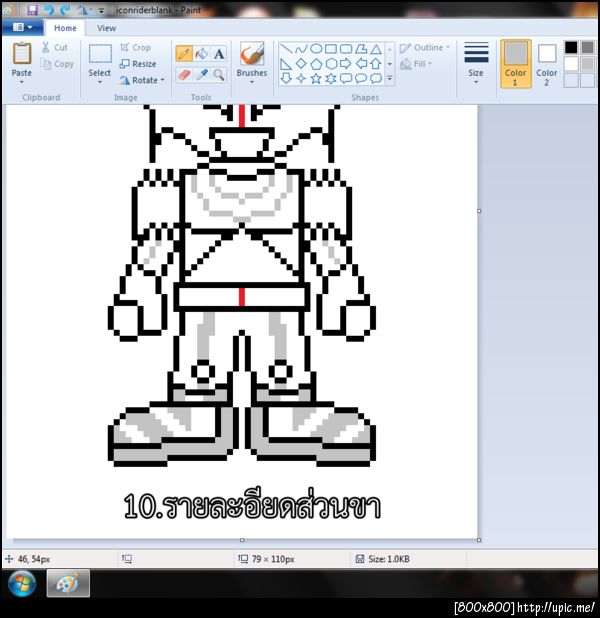Screen dimensions: 600x618
Task: Choose the Curve shape
Action: coord(301,49)
